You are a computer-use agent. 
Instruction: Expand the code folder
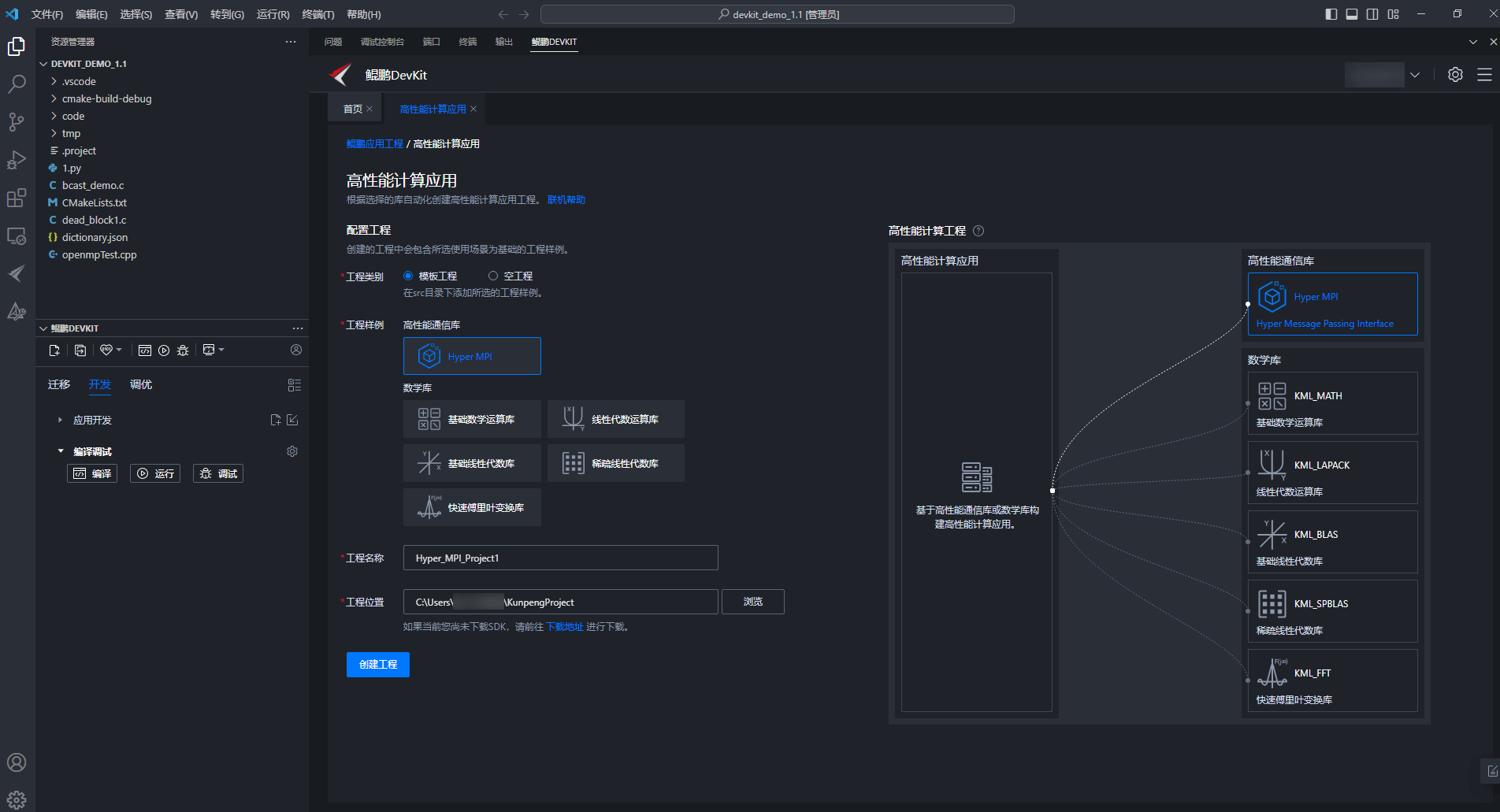point(54,116)
